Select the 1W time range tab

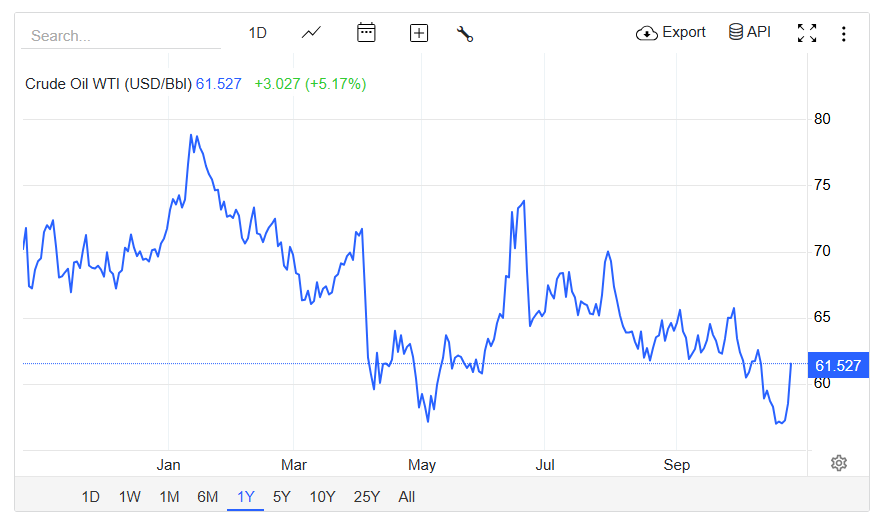[x=130, y=497]
